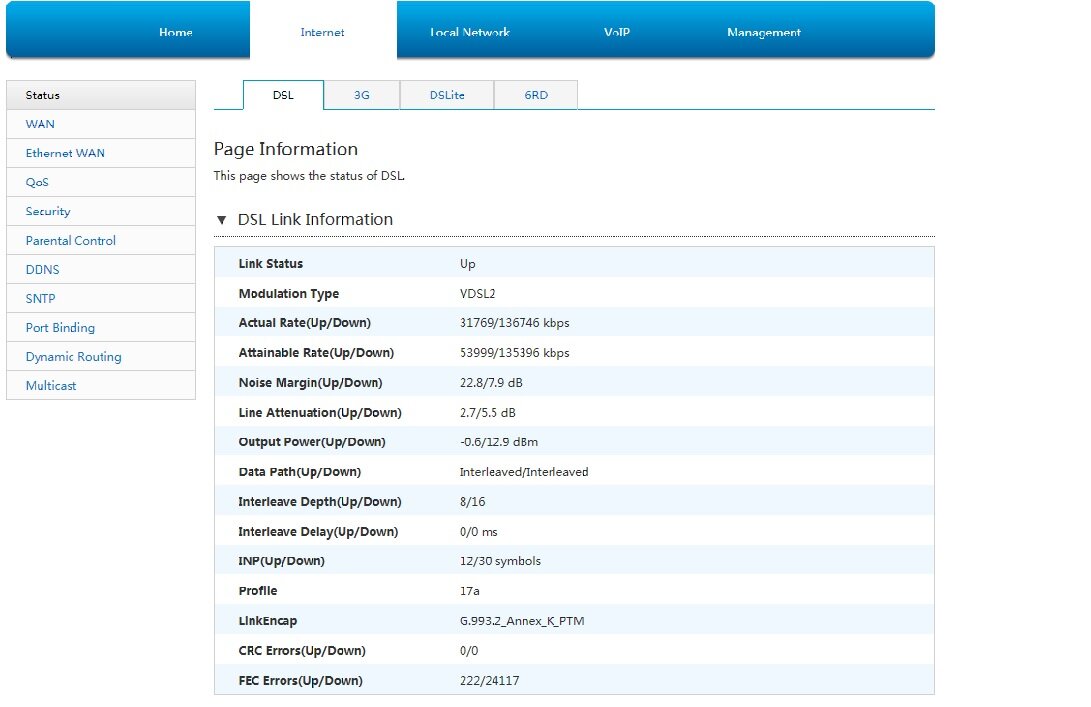The width and height of the screenshot is (1091, 707).
Task: Click the value G.993.2_Annex_K_PTM
Action: click(x=522, y=621)
